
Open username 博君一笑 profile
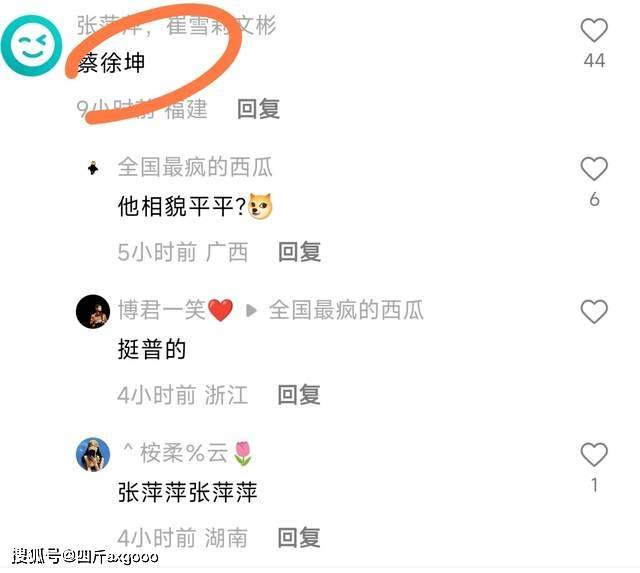click(x=176, y=310)
